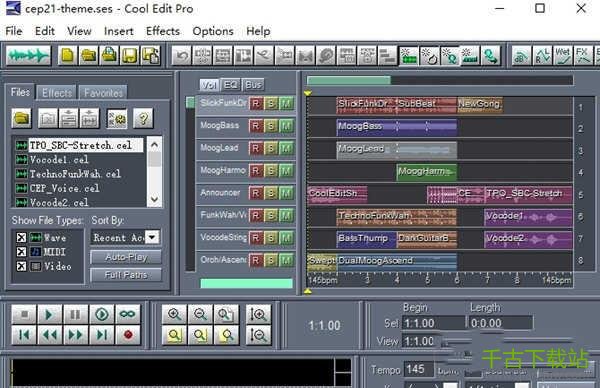600x388 pixels.
Task: Click the Zoom In horizontally magnifier icon
Action: (174, 315)
